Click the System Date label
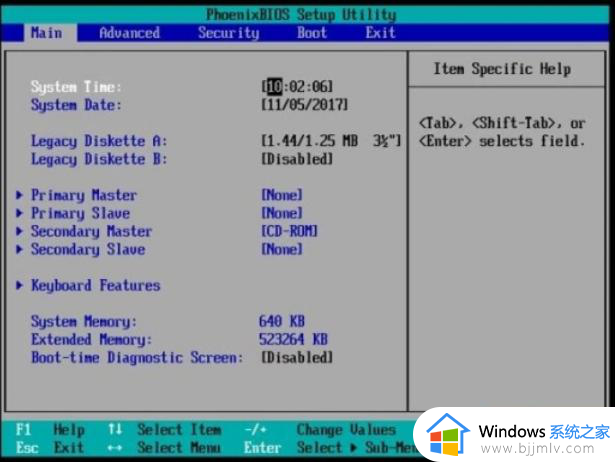Image resolution: width=615 pixels, height=462 pixels. click(76, 105)
